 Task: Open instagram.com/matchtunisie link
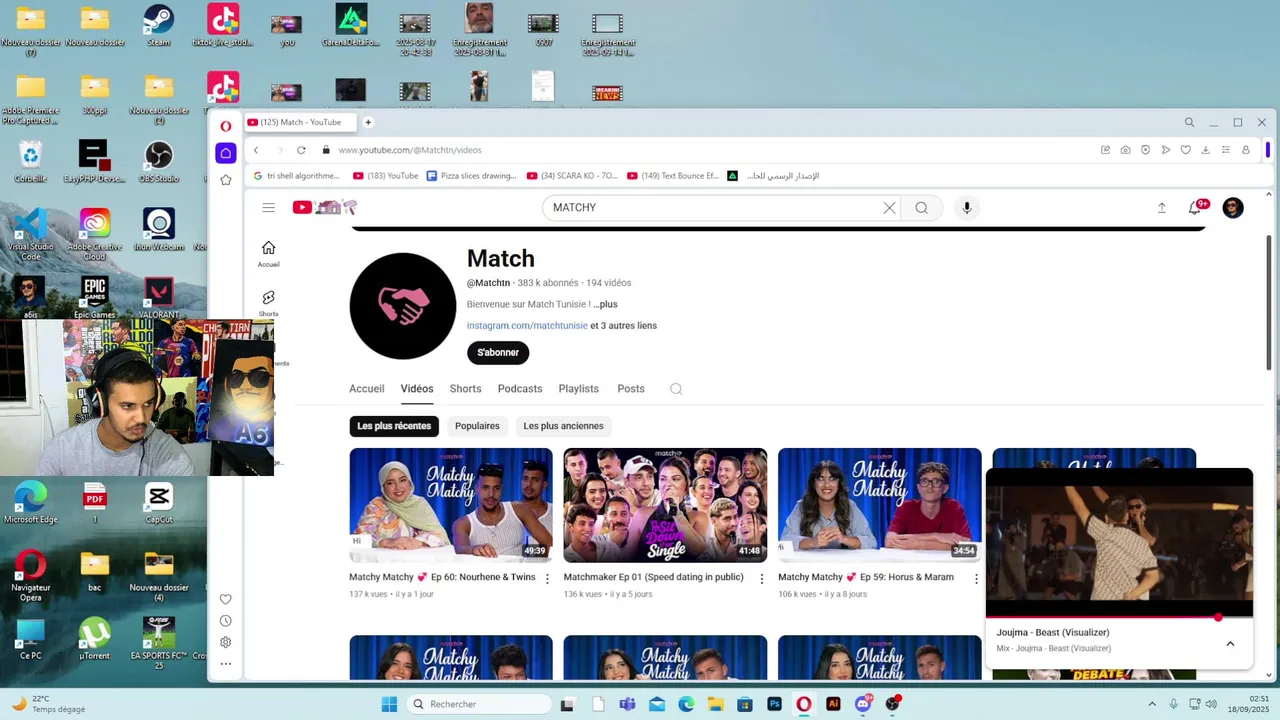point(527,325)
